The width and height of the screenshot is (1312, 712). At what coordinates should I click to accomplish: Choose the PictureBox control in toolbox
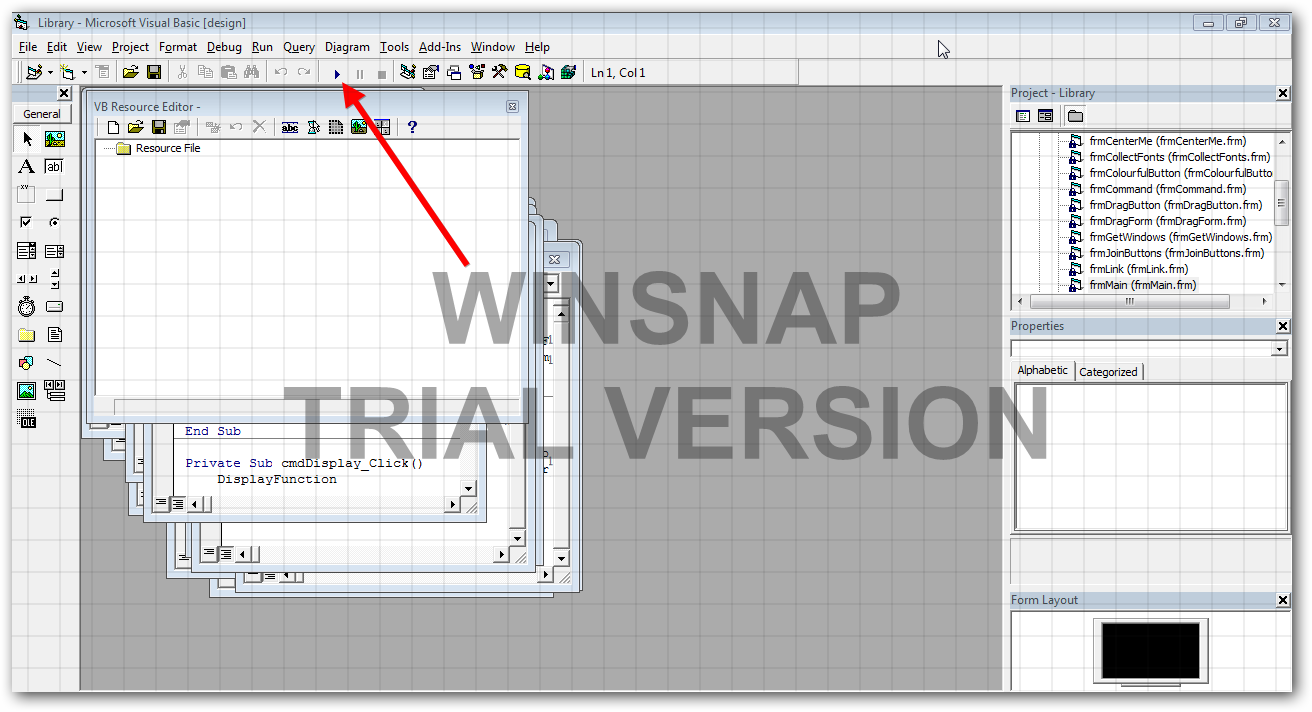tap(54, 139)
